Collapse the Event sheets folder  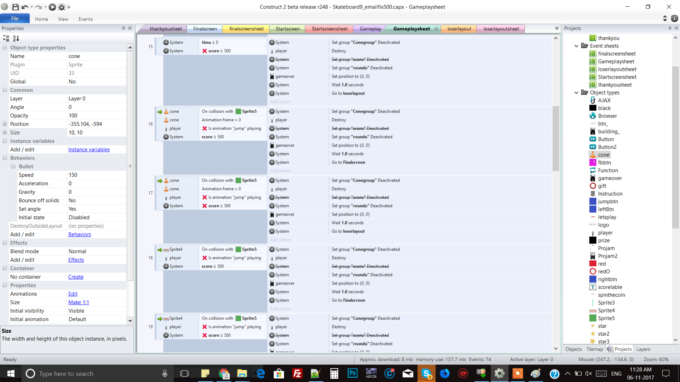point(576,46)
